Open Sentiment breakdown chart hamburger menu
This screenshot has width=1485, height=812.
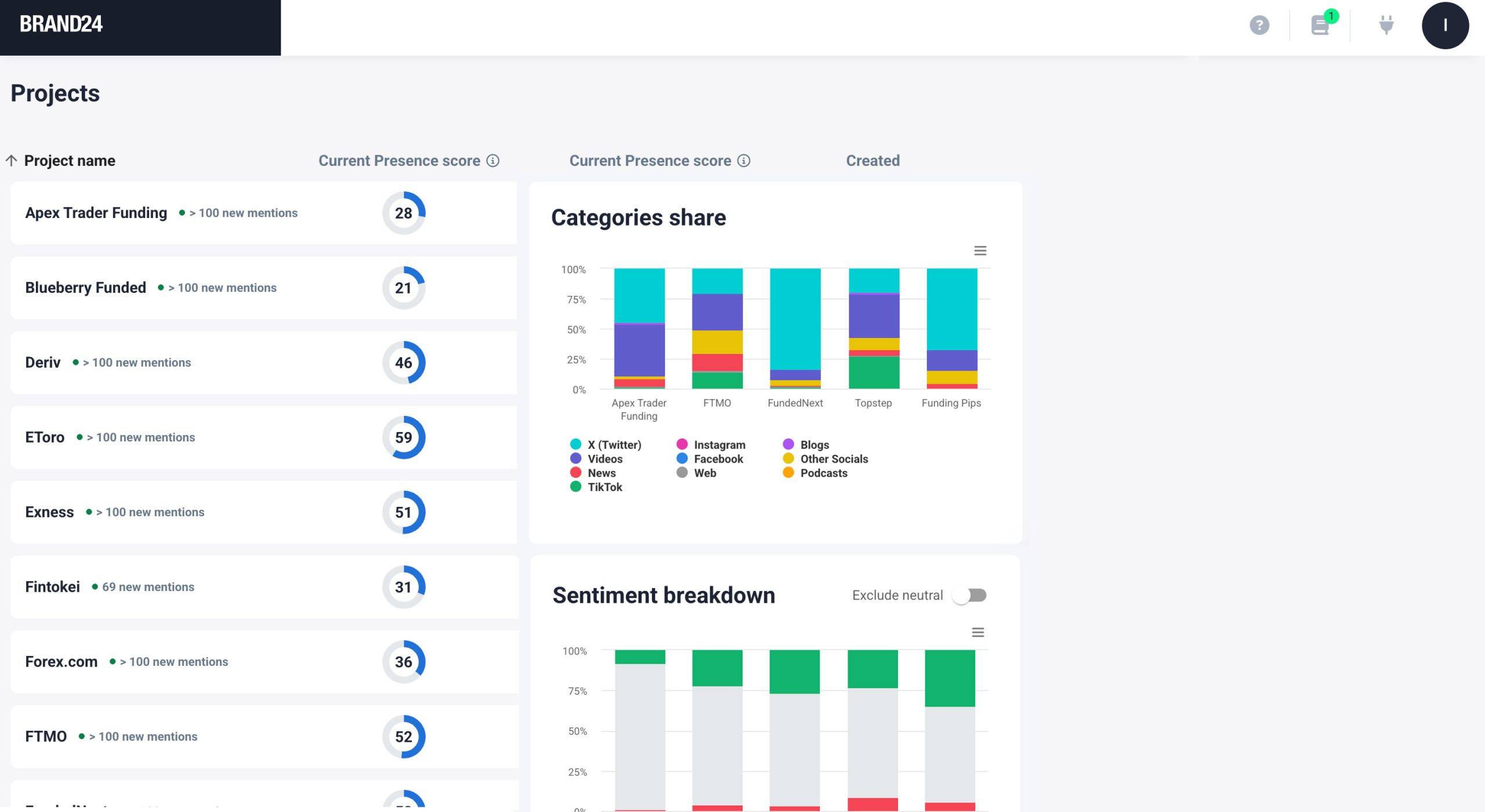977,632
